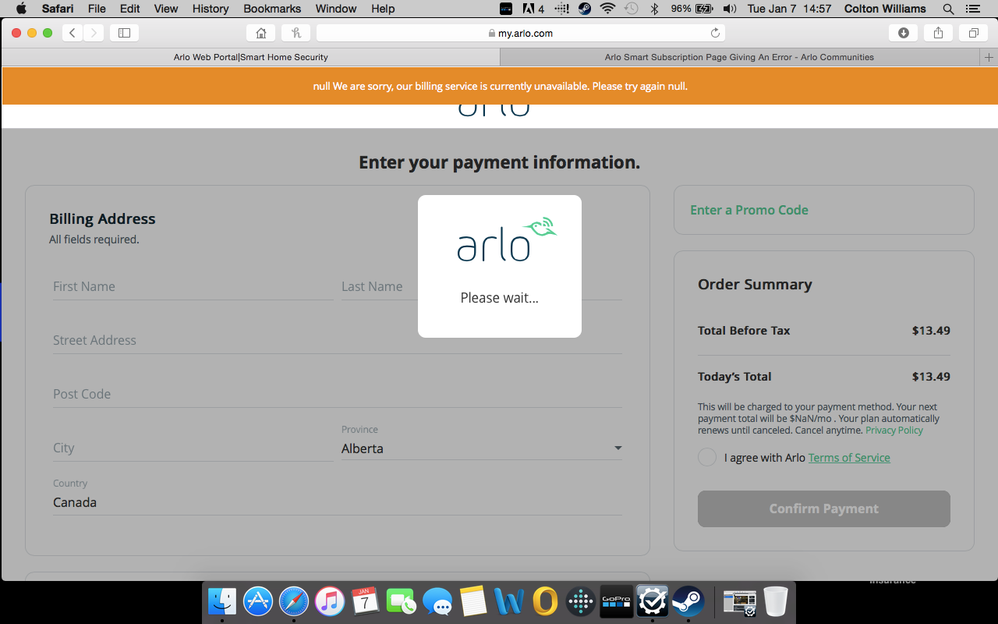Open Notification Center in menu bar
Screen dimensions: 998x624
tap(973, 9)
